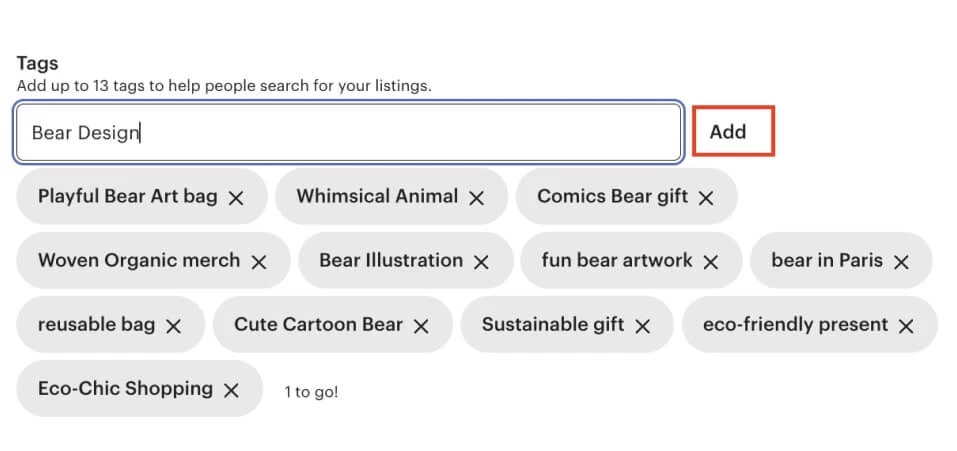Remove the reusable bag tag
The image size is (957, 451).
pyautogui.click(x=173, y=326)
